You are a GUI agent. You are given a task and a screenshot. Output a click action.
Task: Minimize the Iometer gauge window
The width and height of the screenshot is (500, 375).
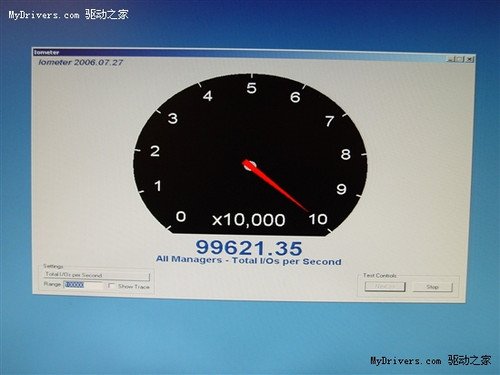click(x=450, y=59)
